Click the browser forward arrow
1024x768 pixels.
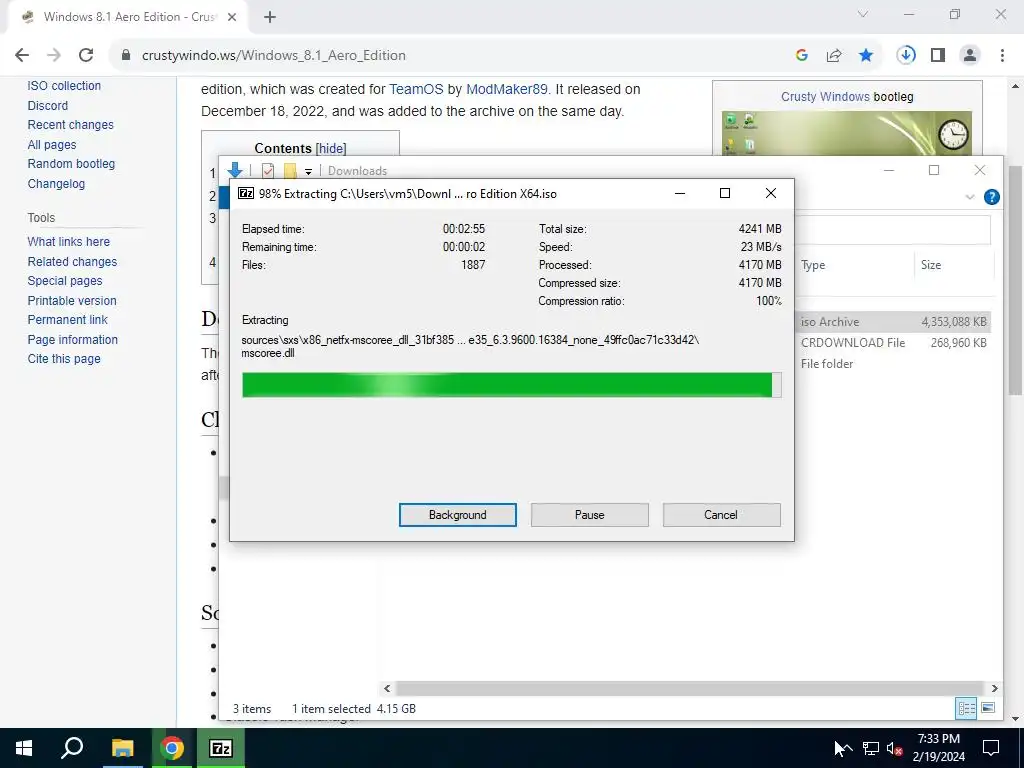tap(54, 56)
